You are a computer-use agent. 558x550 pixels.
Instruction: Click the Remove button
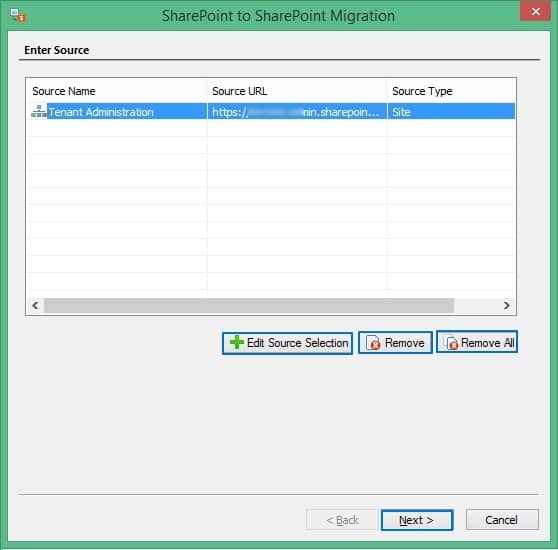395,343
